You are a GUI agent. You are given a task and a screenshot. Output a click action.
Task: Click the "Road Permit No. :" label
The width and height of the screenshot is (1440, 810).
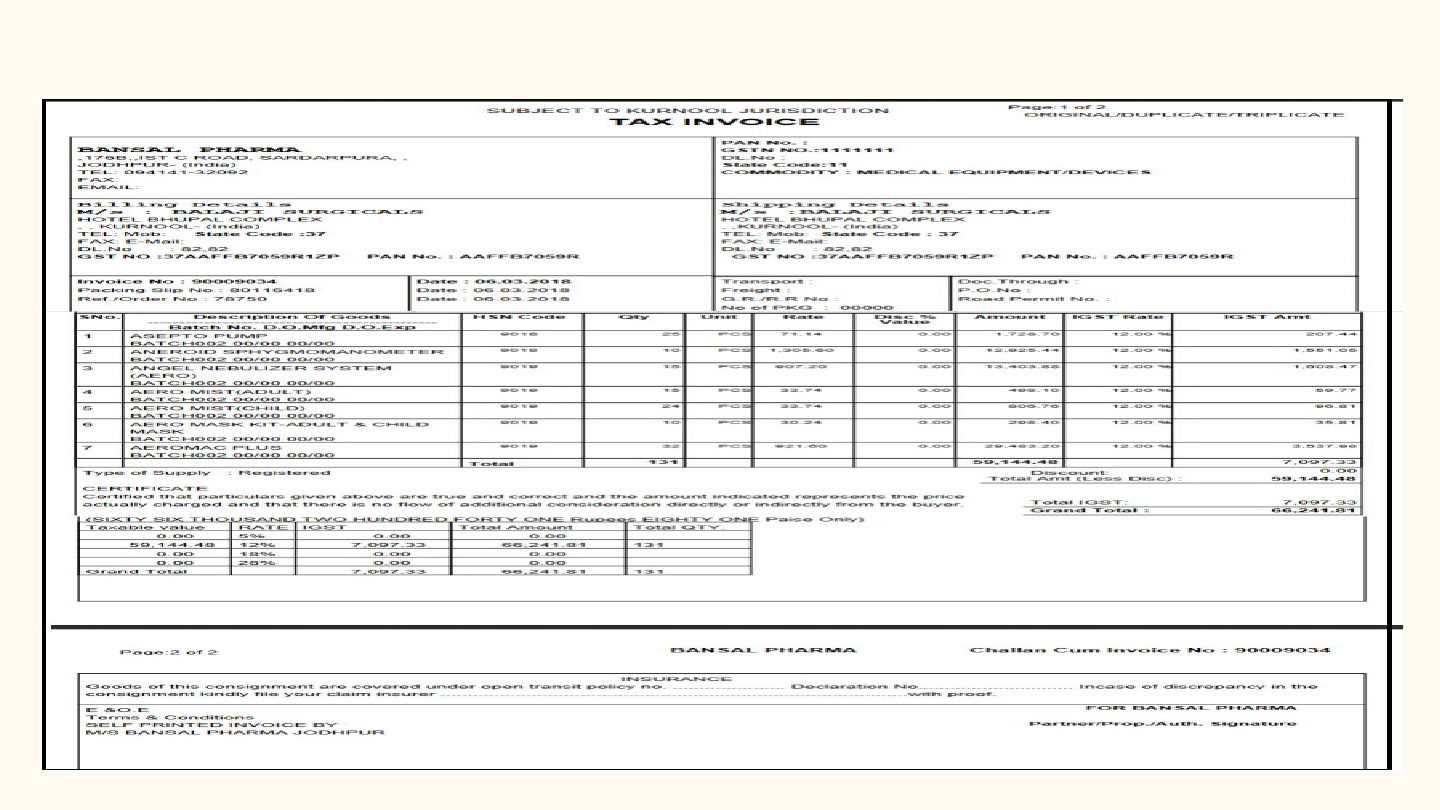[1034, 298]
